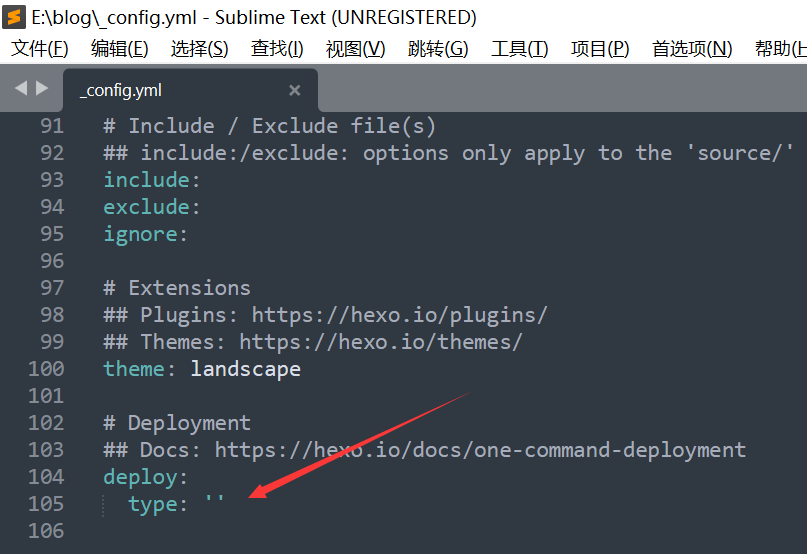The width and height of the screenshot is (807, 554).
Task: Go to previous tab with left arrow
Action: [21, 88]
